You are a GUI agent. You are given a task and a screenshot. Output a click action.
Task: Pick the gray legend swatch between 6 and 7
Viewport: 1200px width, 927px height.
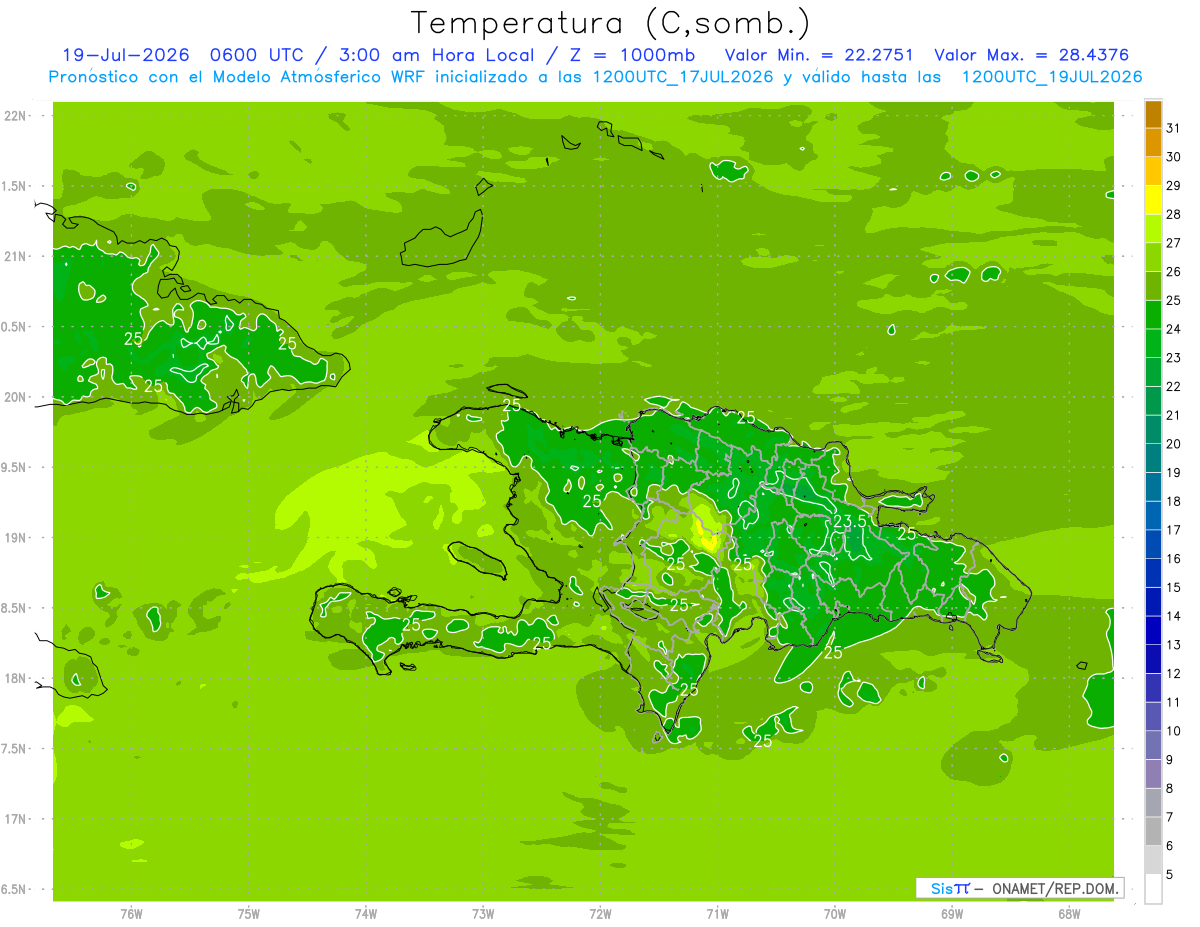pyautogui.click(x=1153, y=832)
